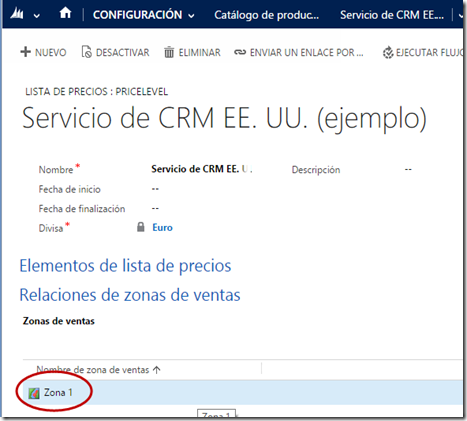Image resolution: width=467 pixels, height=421 pixels.
Task: Click the Descripción field value
Action: point(408,169)
